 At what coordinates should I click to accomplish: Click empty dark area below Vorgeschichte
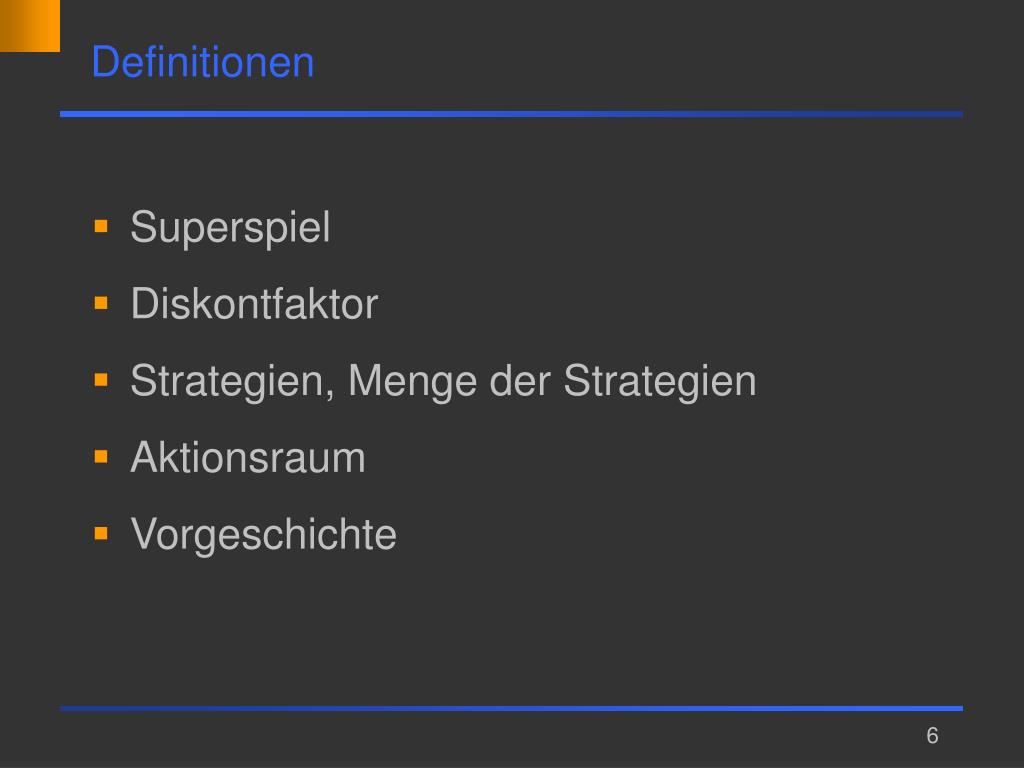(x=509, y=627)
